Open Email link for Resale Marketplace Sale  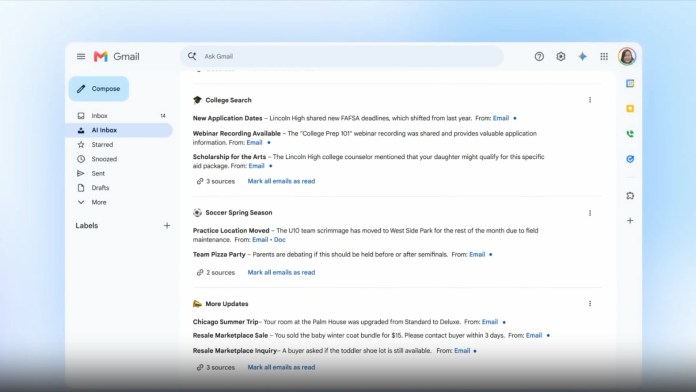coord(534,335)
